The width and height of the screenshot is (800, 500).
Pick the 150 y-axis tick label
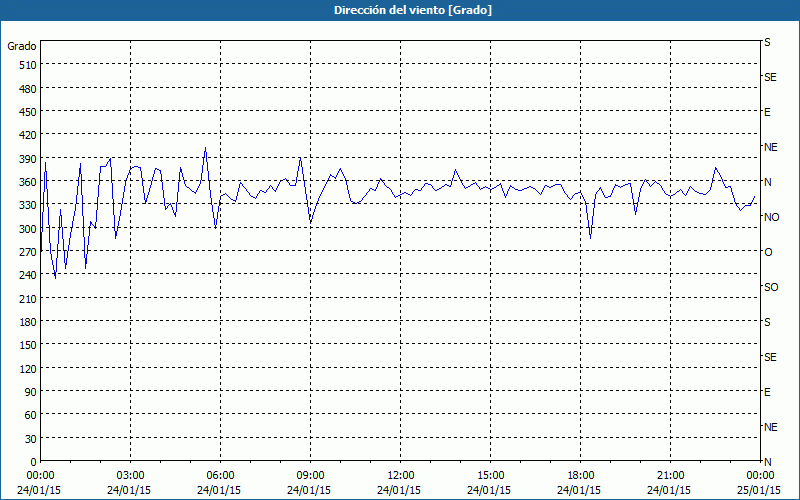point(29,345)
